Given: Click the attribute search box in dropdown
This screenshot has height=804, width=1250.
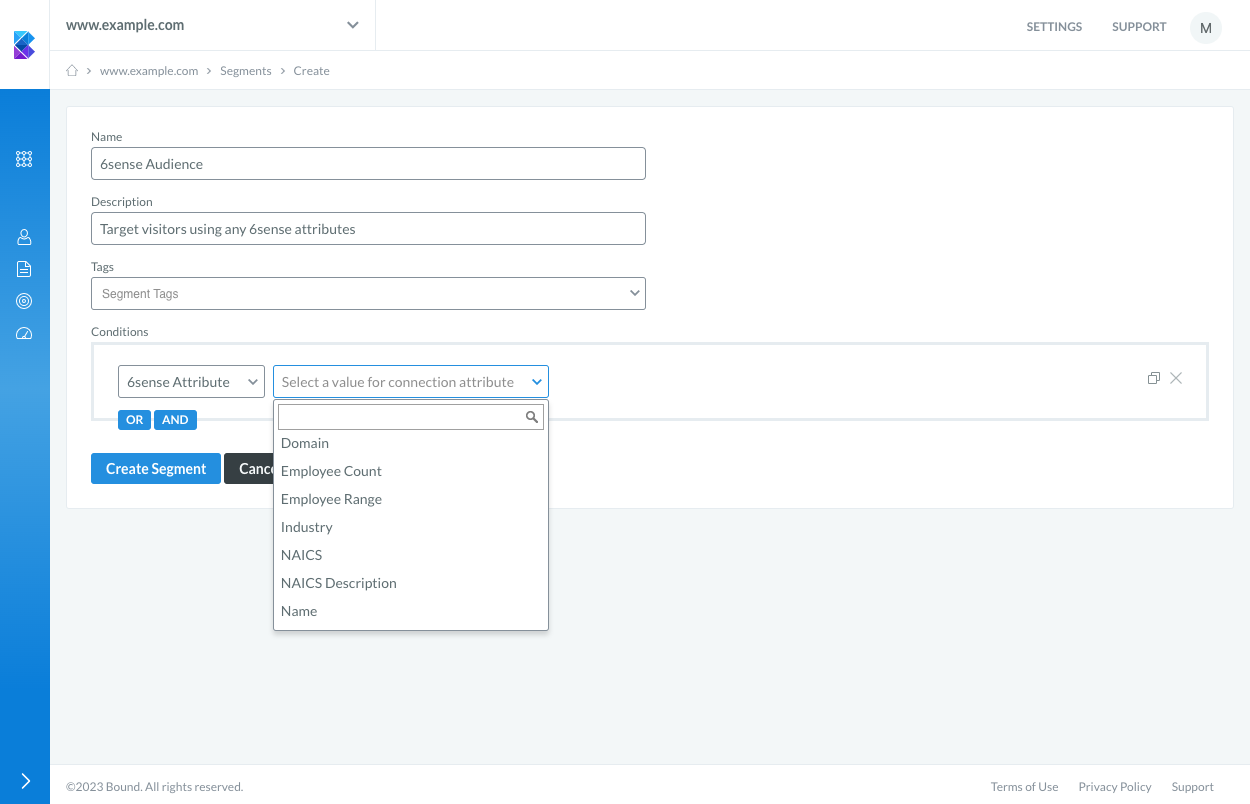Looking at the screenshot, I should click(411, 417).
